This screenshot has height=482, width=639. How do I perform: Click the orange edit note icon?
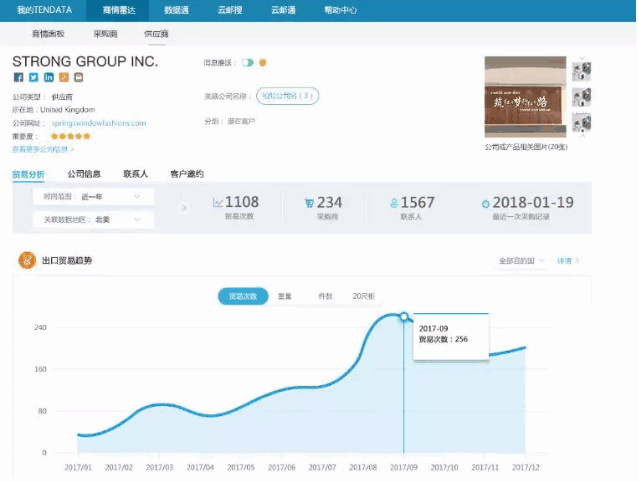coord(63,77)
